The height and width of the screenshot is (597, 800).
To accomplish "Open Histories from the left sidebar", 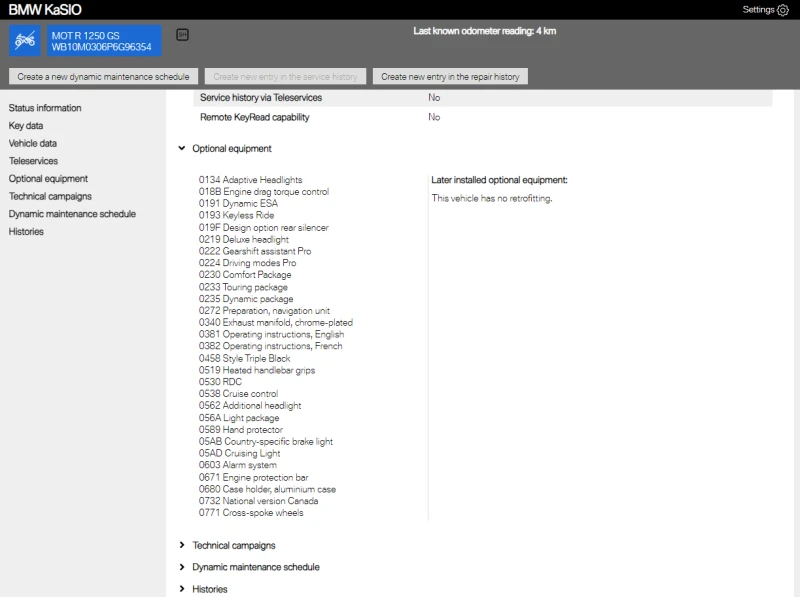I will tap(26, 232).
